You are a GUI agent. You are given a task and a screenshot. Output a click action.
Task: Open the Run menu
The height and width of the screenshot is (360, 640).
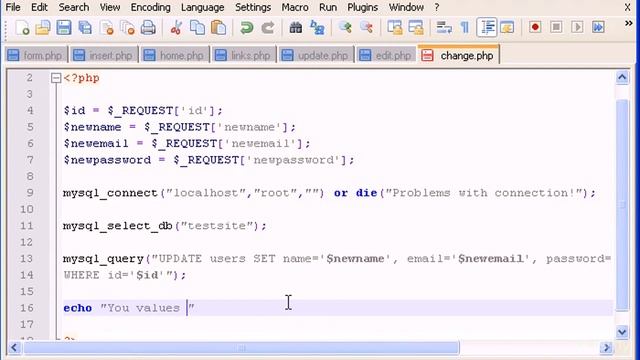[x=328, y=7]
